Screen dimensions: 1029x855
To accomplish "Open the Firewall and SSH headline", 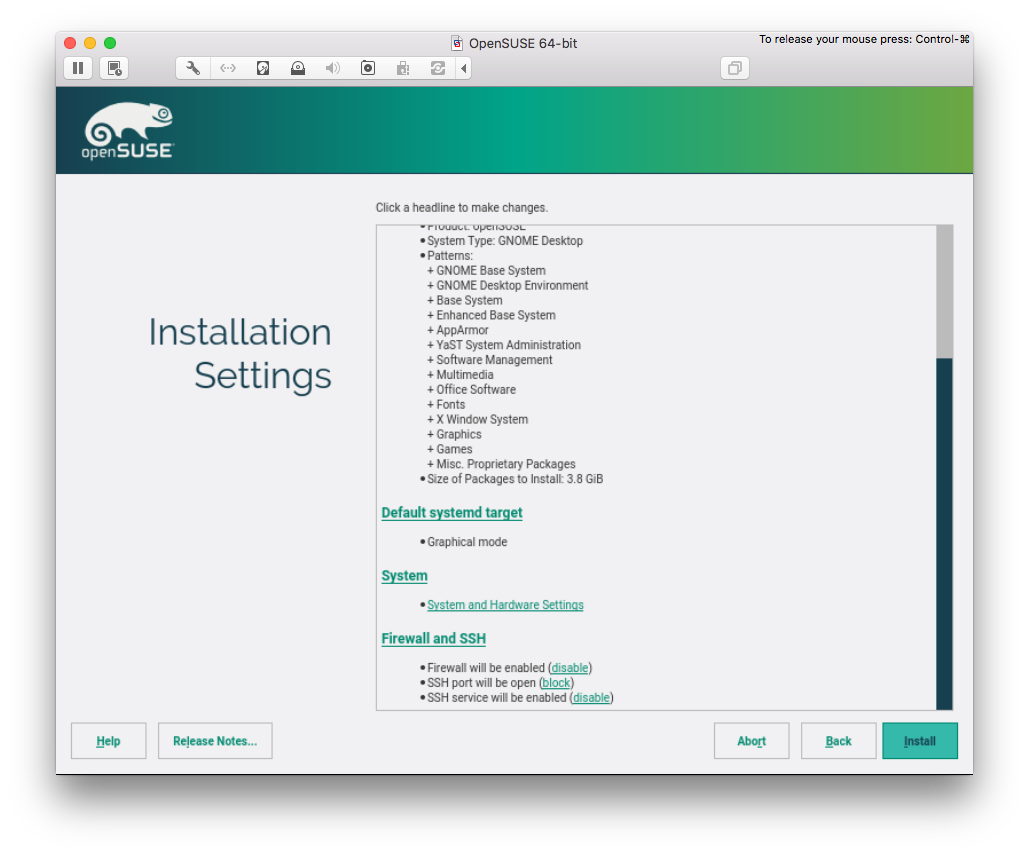I will pos(434,638).
